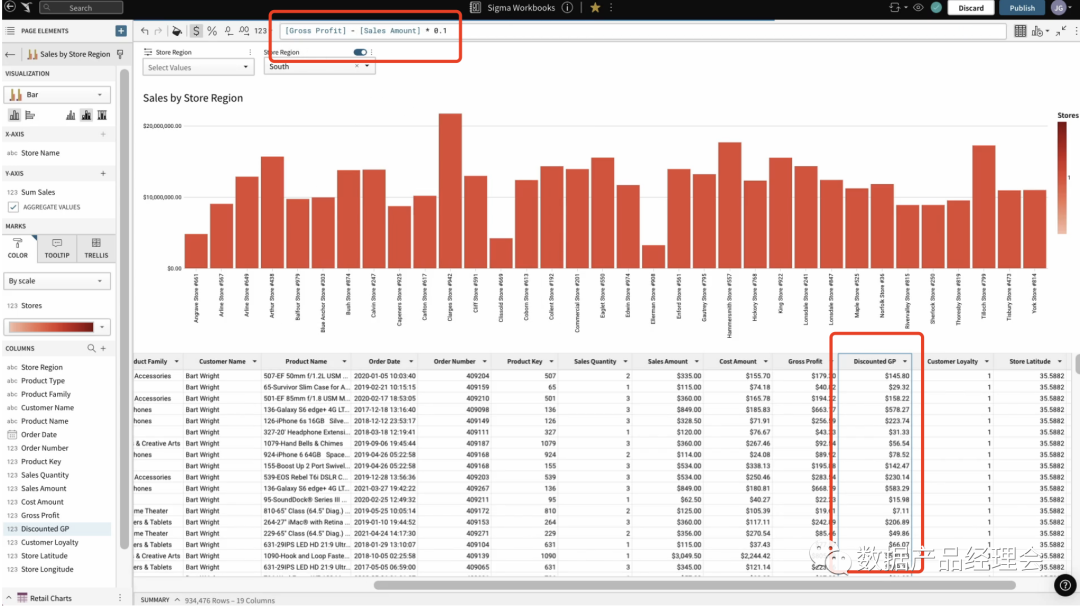
Task: Add new page element with plus icon
Action: 121,31
